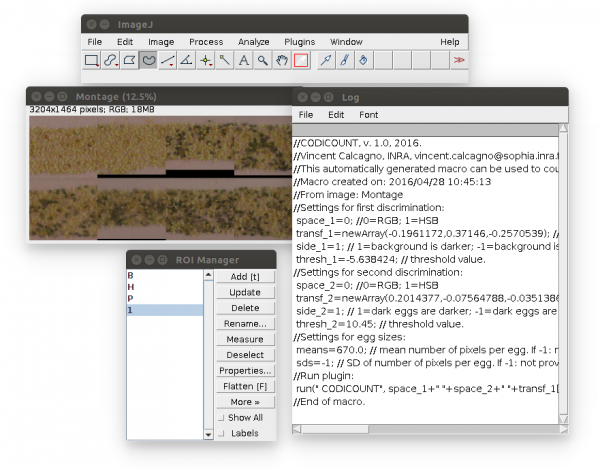600x469 pixels.
Task: Select ROI item 1 in list
Action: [165, 310]
